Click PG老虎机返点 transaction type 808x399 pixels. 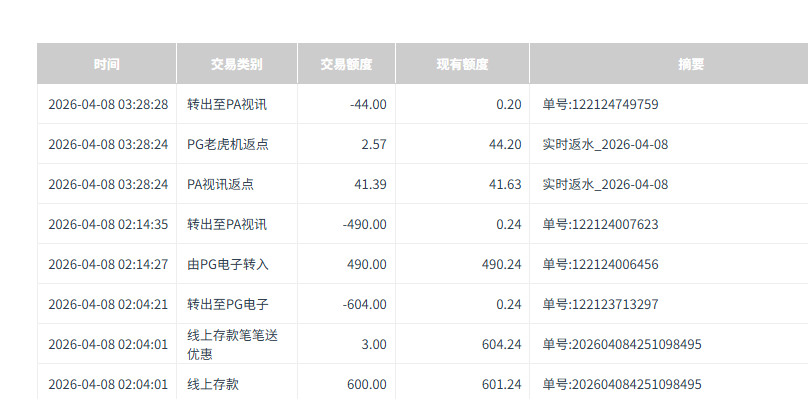pyautogui.click(x=228, y=144)
